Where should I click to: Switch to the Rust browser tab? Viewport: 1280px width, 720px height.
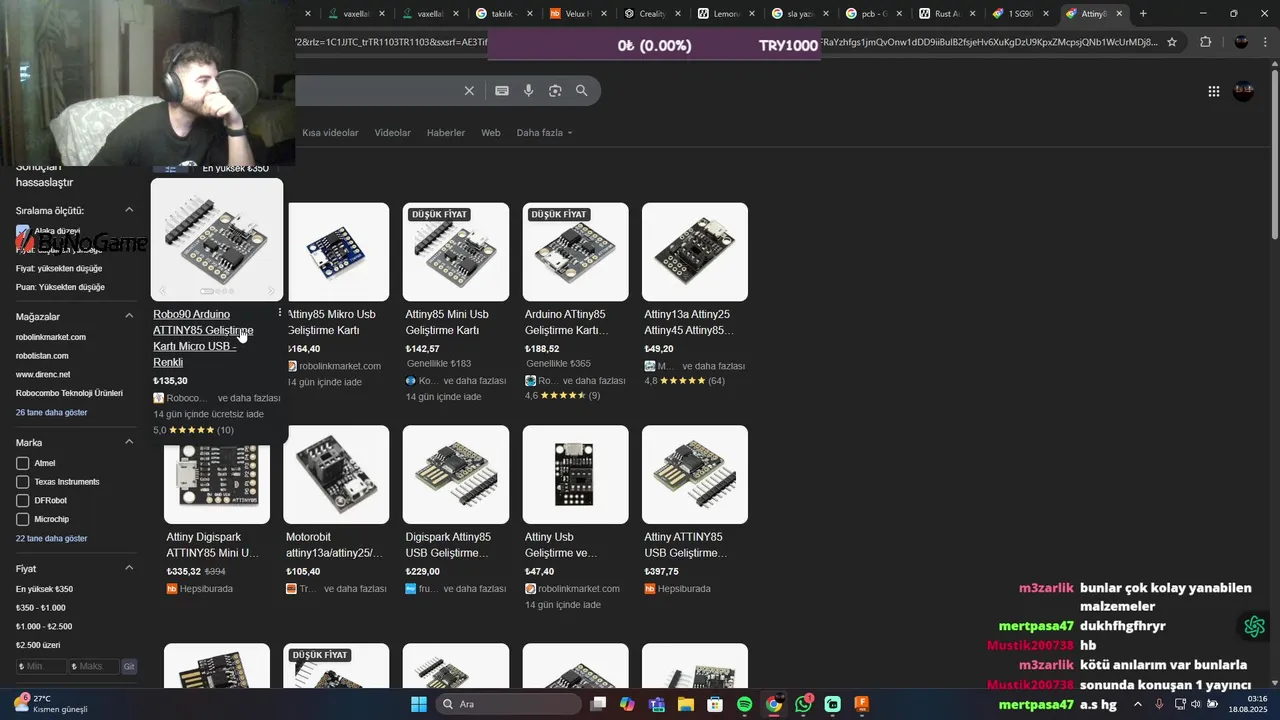(x=947, y=14)
